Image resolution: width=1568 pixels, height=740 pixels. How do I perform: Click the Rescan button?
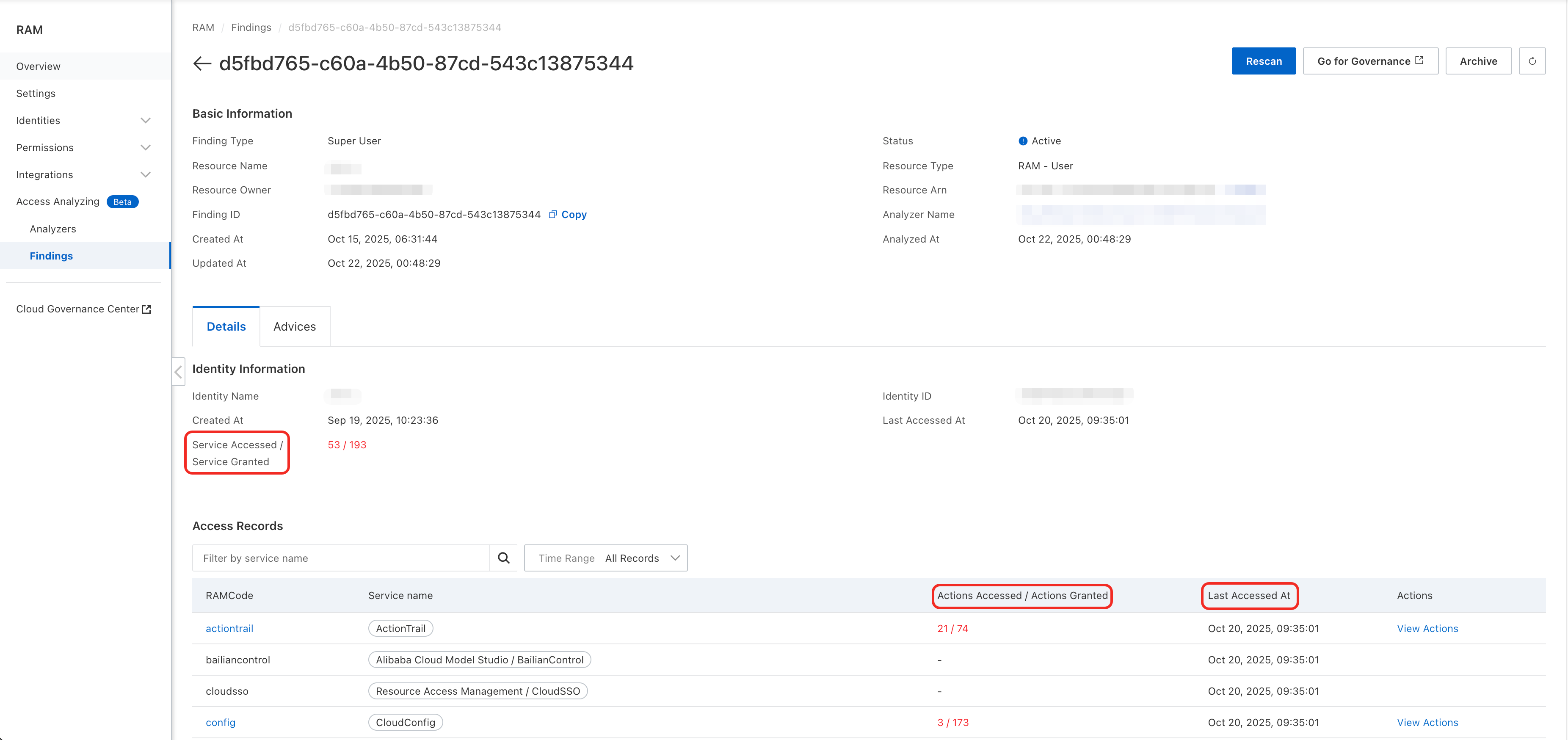point(1263,61)
